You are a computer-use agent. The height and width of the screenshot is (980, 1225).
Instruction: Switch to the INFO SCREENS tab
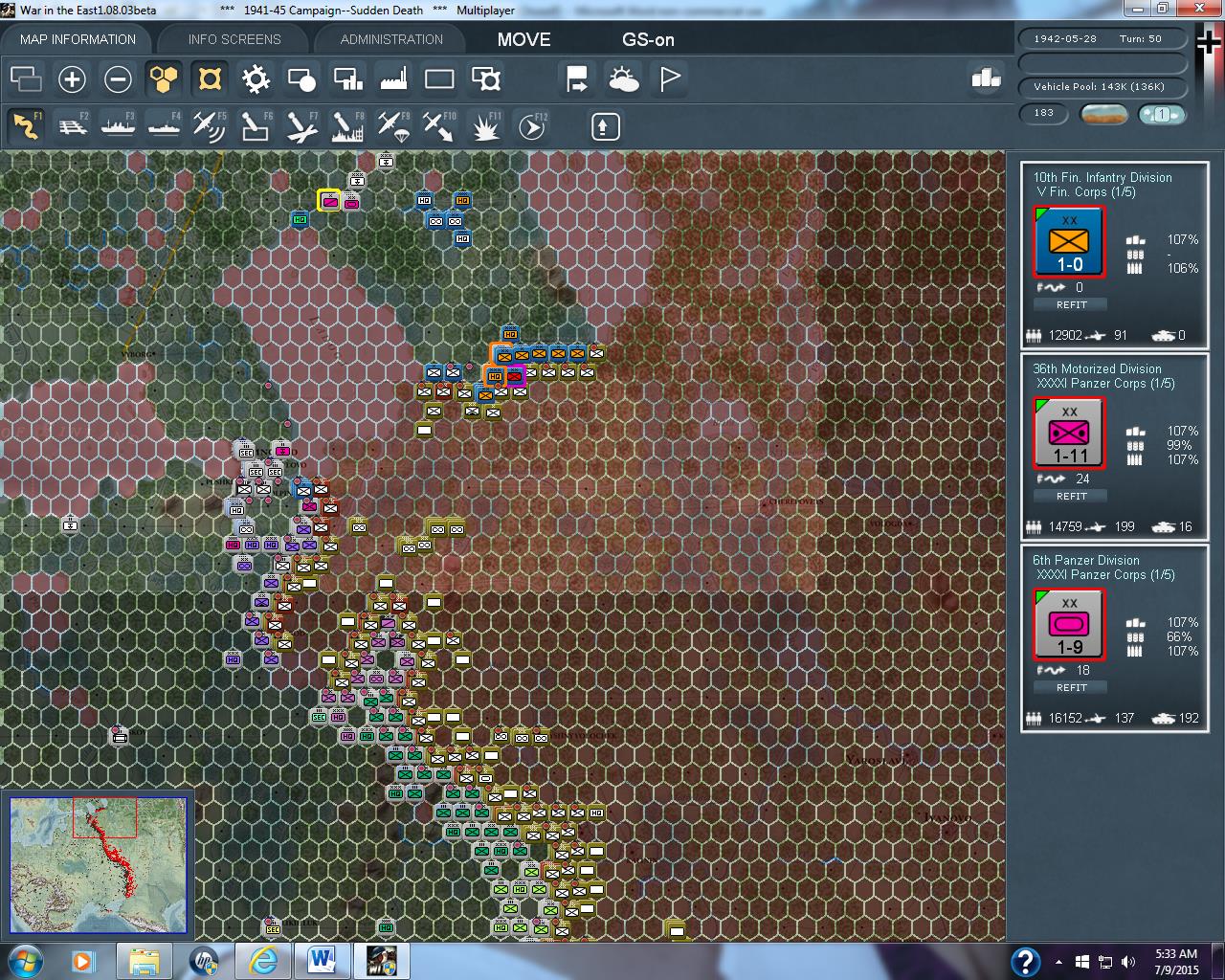pyautogui.click(x=234, y=39)
